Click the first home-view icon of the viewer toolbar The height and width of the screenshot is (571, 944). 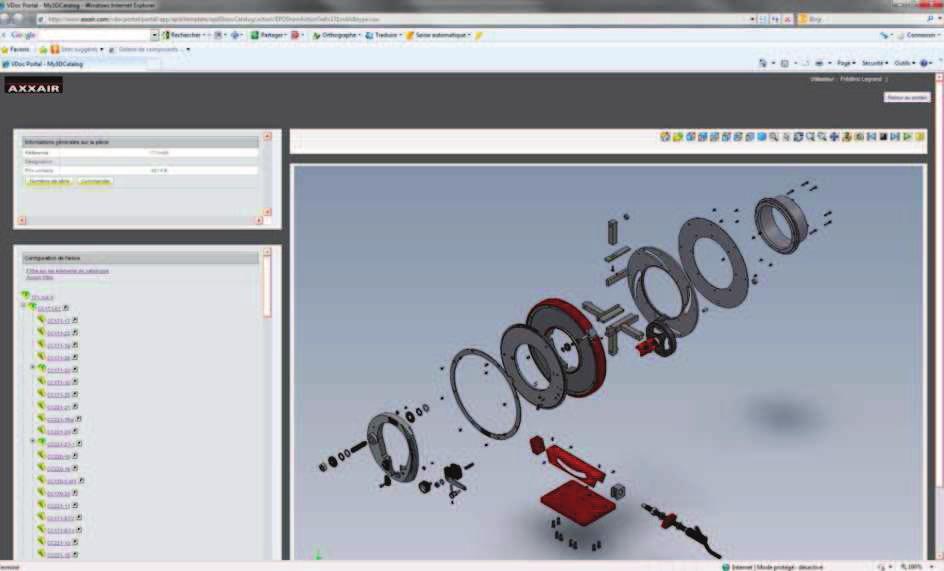click(665, 137)
